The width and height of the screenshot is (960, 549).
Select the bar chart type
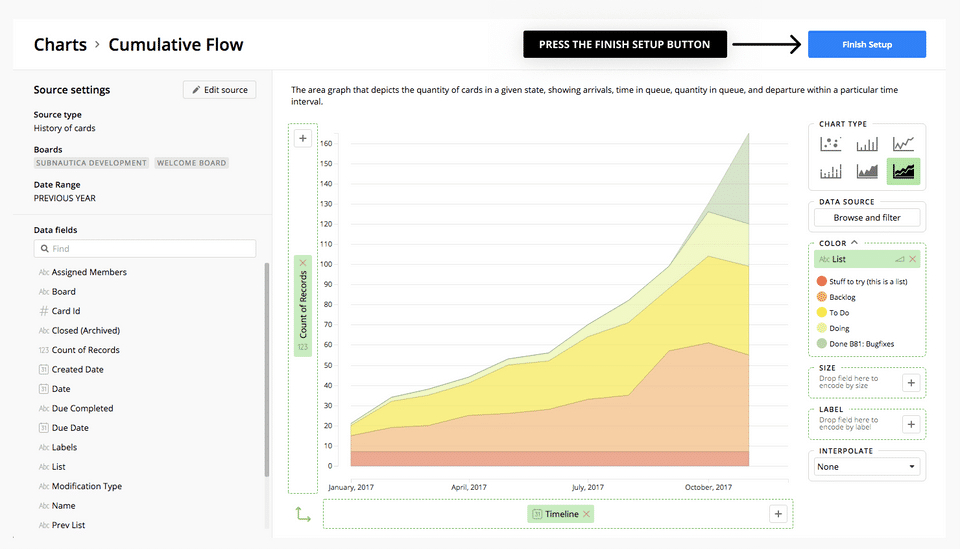(x=867, y=144)
